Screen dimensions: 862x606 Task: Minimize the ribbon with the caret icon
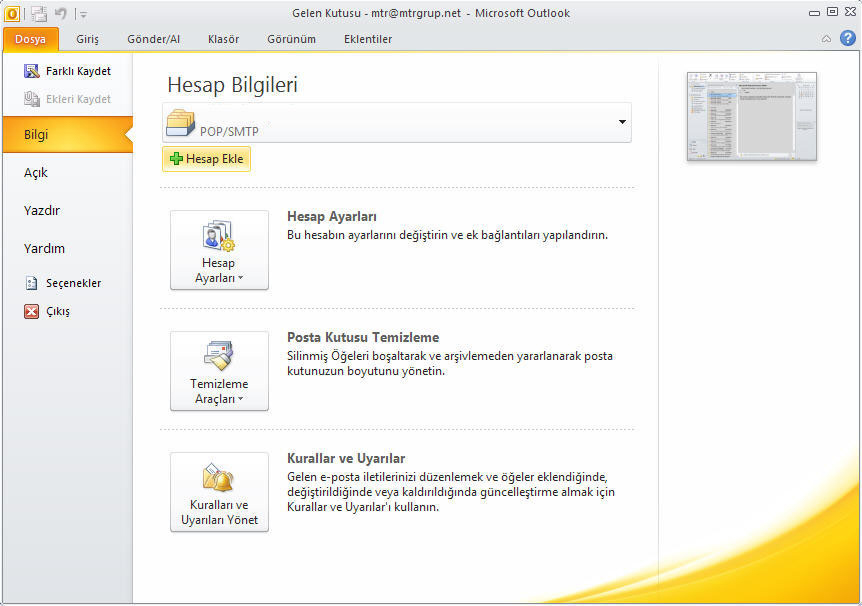(x=826, y=39)
